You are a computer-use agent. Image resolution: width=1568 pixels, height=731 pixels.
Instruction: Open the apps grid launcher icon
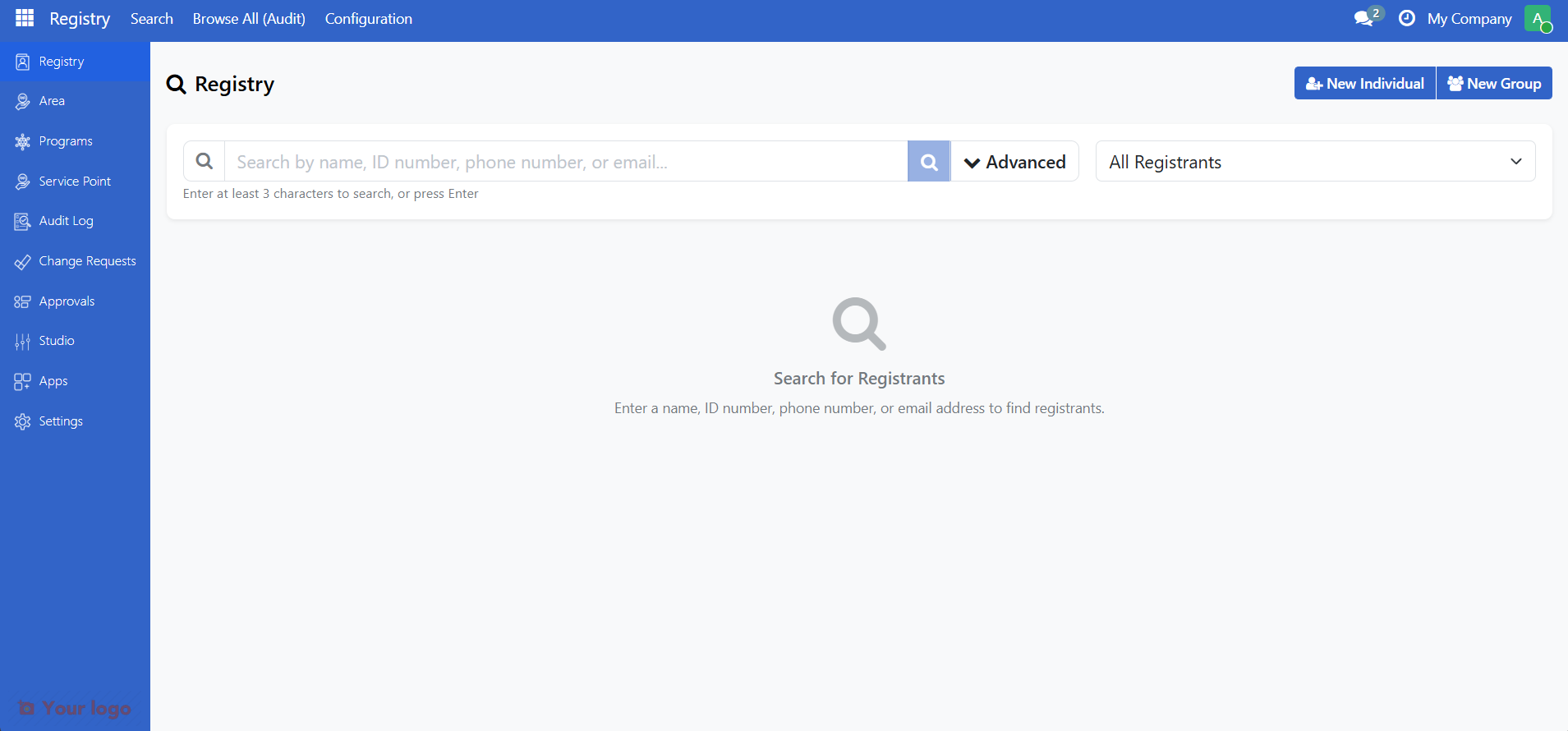tap(25, 18)
